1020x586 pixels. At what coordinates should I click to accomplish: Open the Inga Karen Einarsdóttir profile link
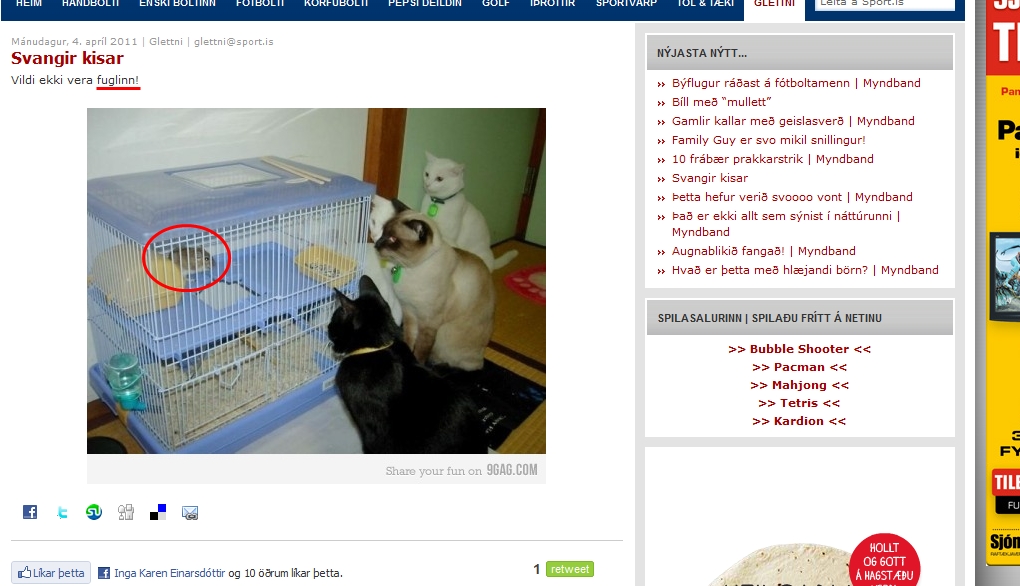coord(169,573)
